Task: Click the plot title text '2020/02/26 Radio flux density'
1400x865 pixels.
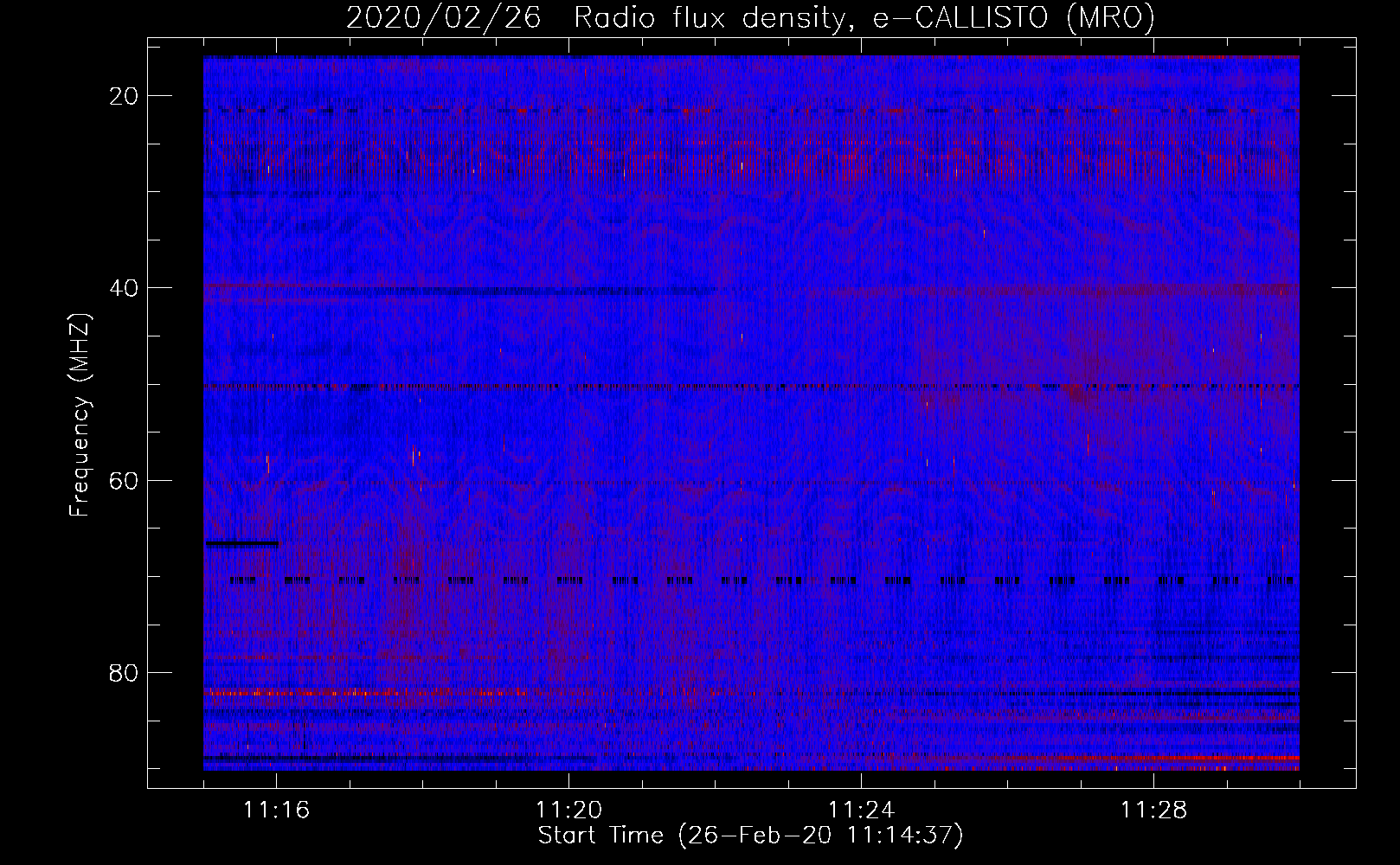Action: click(x=594, y=17)
